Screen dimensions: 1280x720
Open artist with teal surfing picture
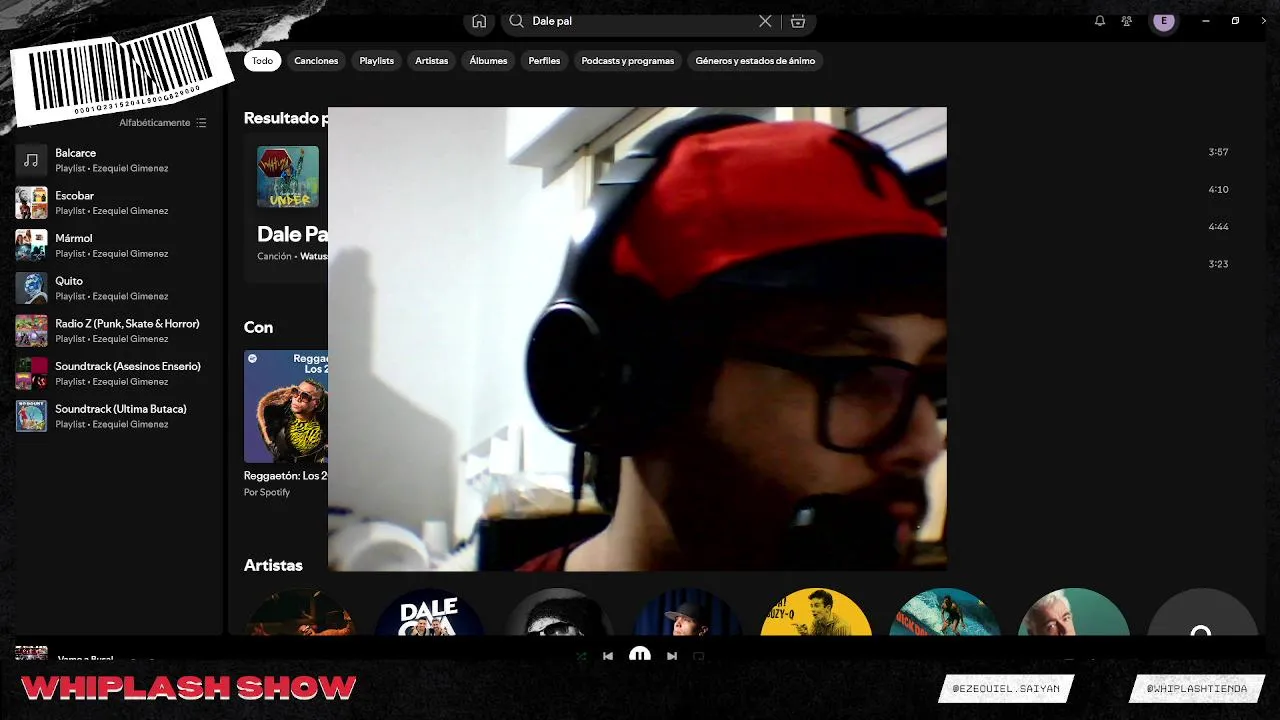point(945,613)
